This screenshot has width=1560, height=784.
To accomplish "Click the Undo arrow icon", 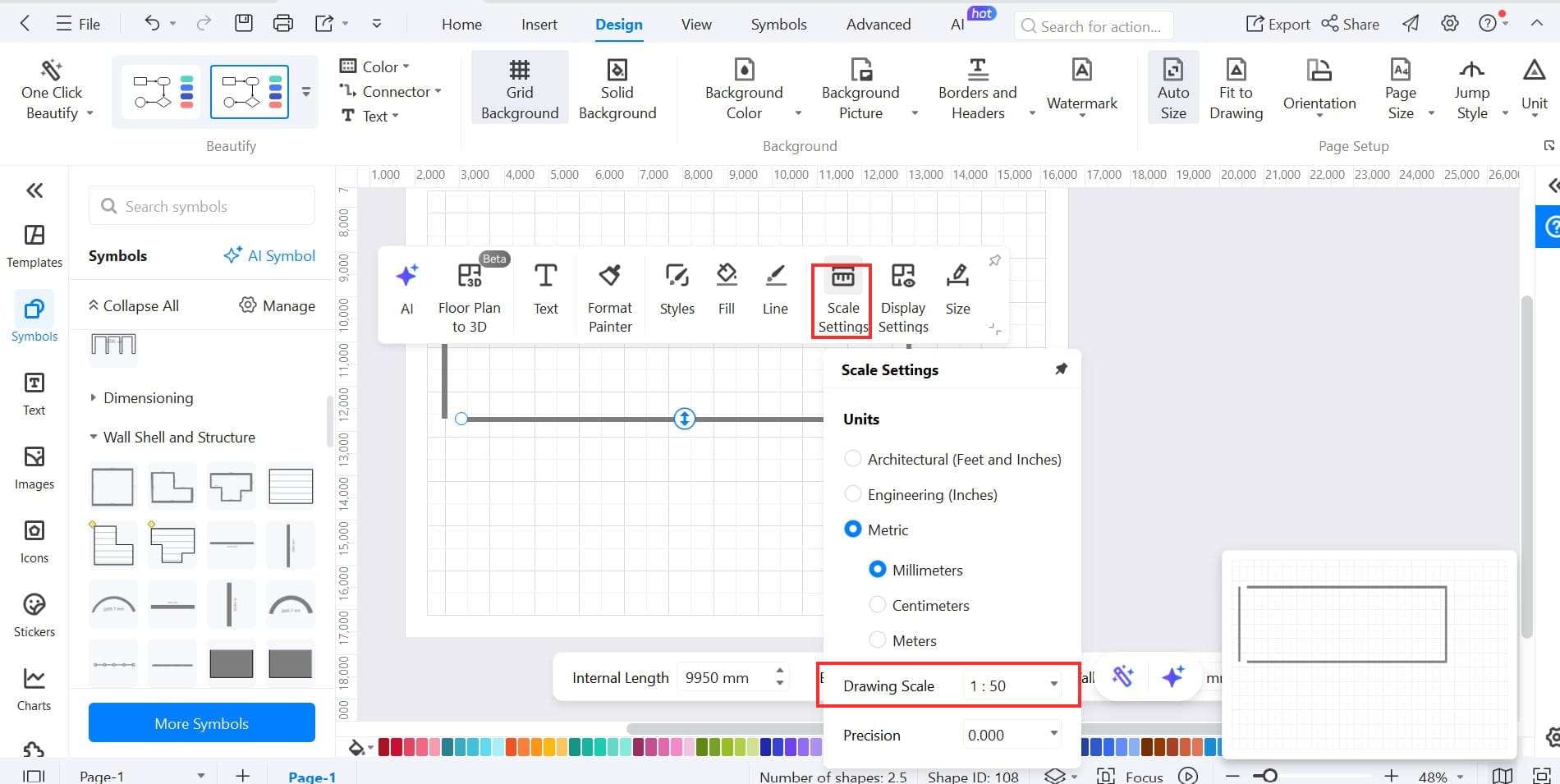I will coord(152,24).
